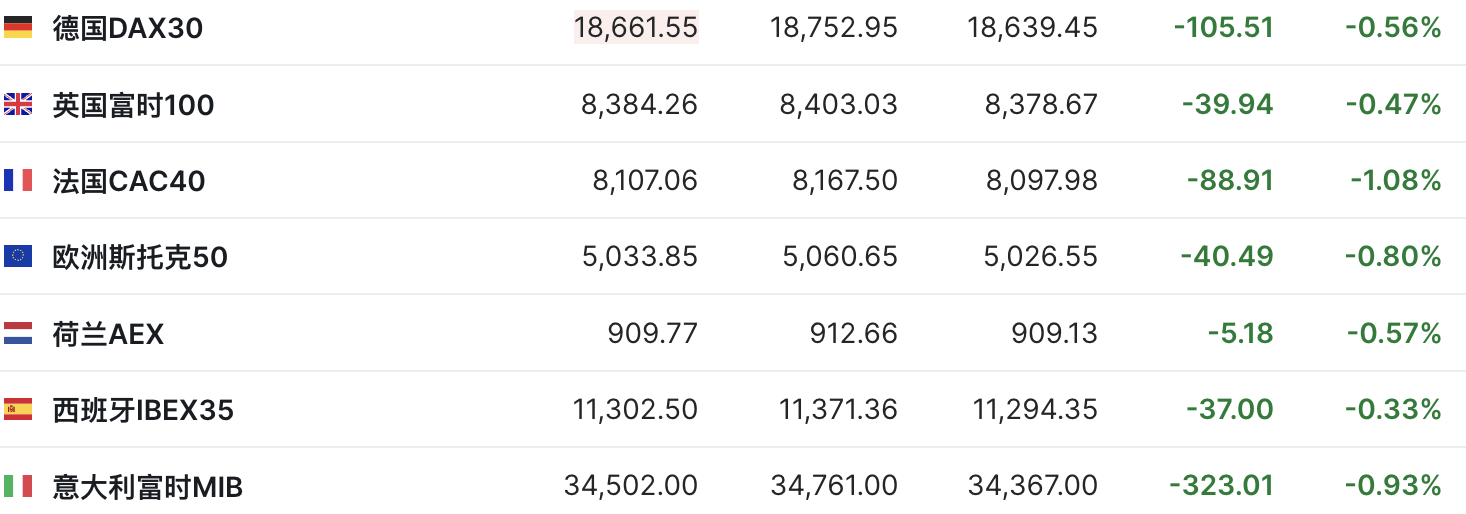This screenshot has height=514, width=1466.
Task: Click the Italian flag icon
Action: pos(18,486)
